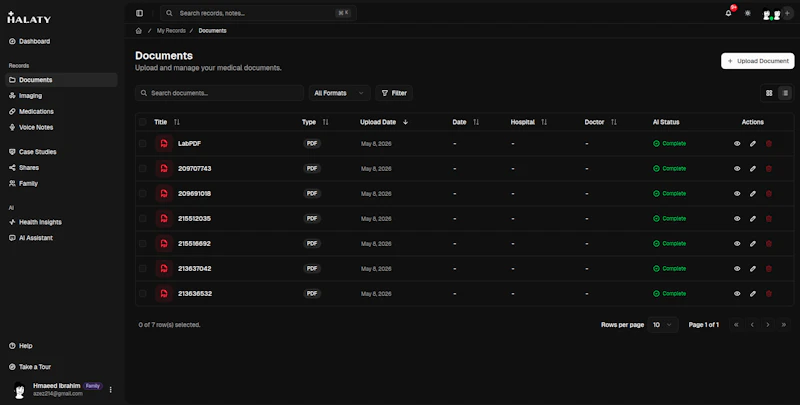Sort by Title column

[x=167, y=122]
